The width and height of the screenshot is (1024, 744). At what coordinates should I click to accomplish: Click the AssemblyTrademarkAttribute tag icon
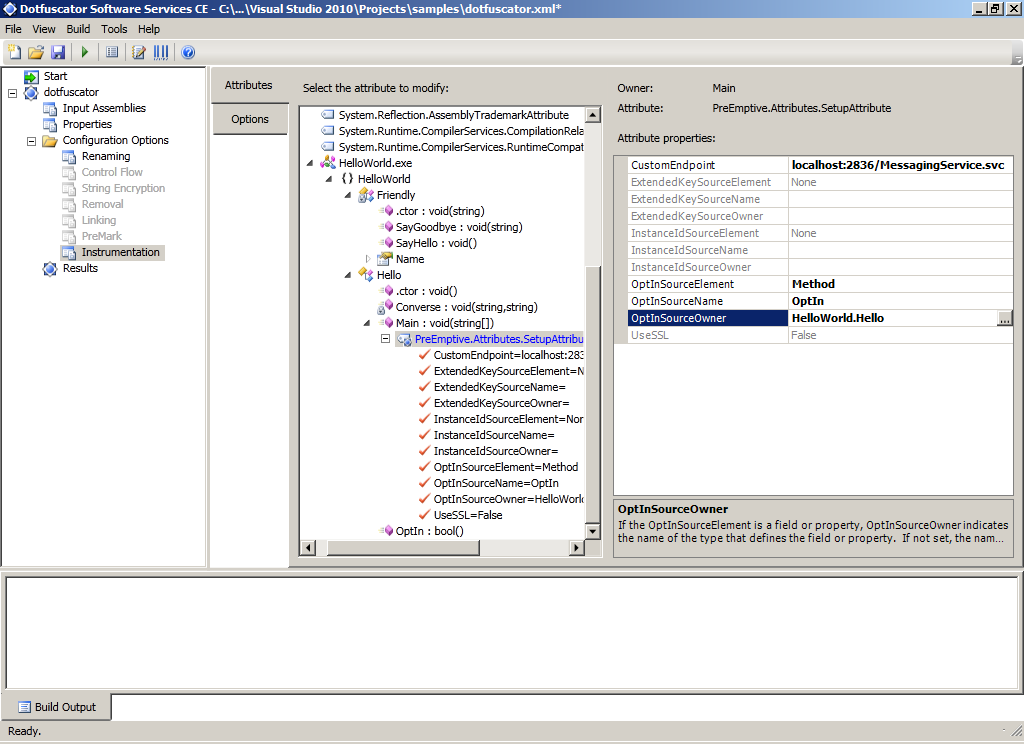pos(328,115)
